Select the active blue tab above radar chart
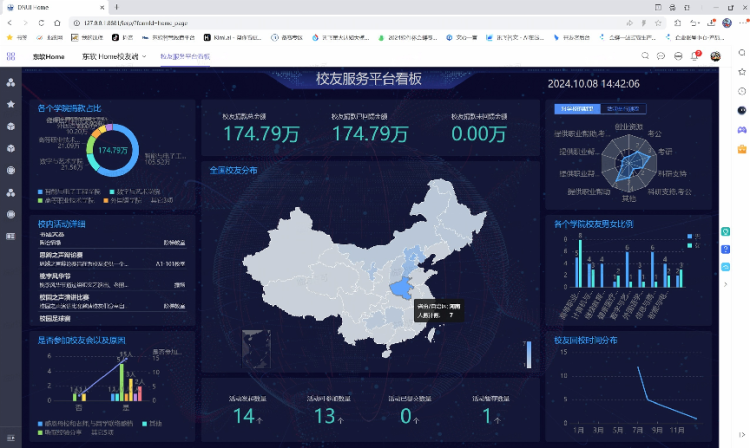This screenshot has width=750, height=448. pyautogui.click(x=577, y=109)
